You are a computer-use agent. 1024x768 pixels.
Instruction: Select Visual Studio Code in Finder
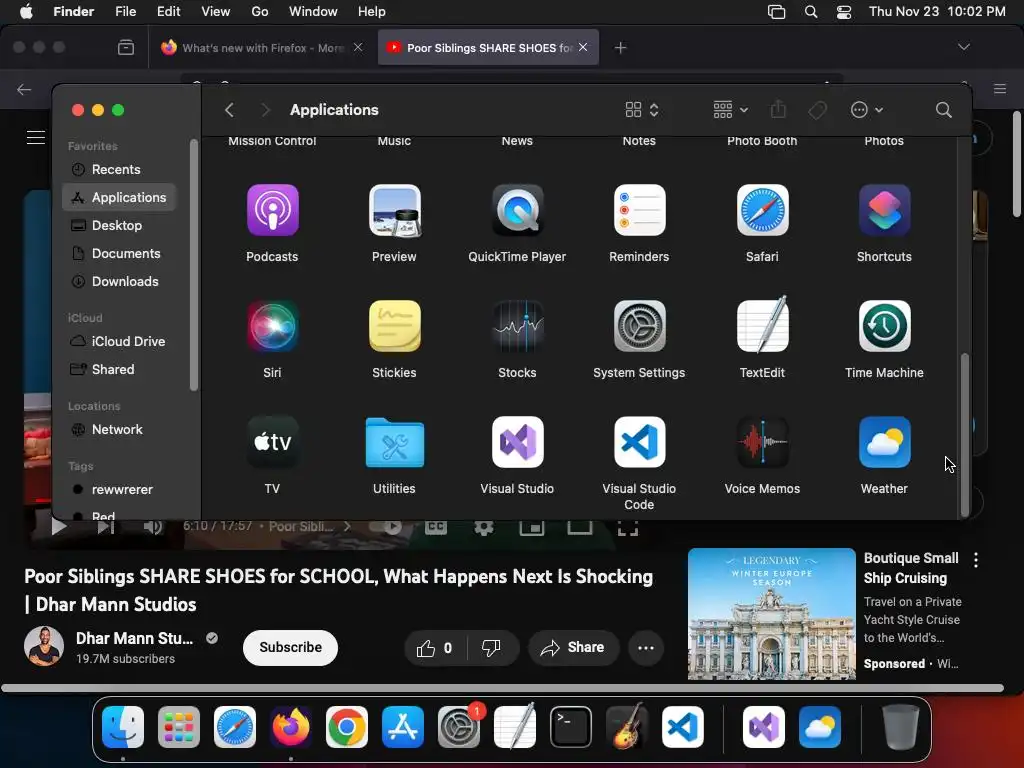tap(639, 442)
